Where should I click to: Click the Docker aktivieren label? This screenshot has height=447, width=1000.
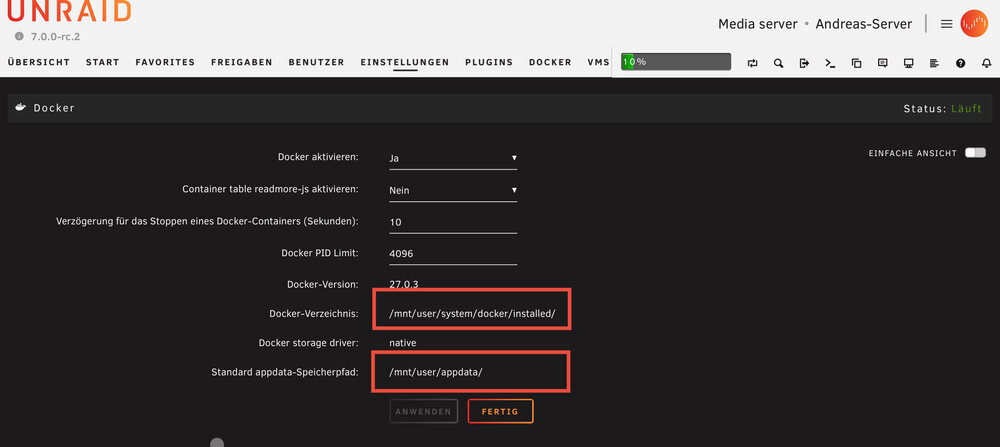pos(318,157)
